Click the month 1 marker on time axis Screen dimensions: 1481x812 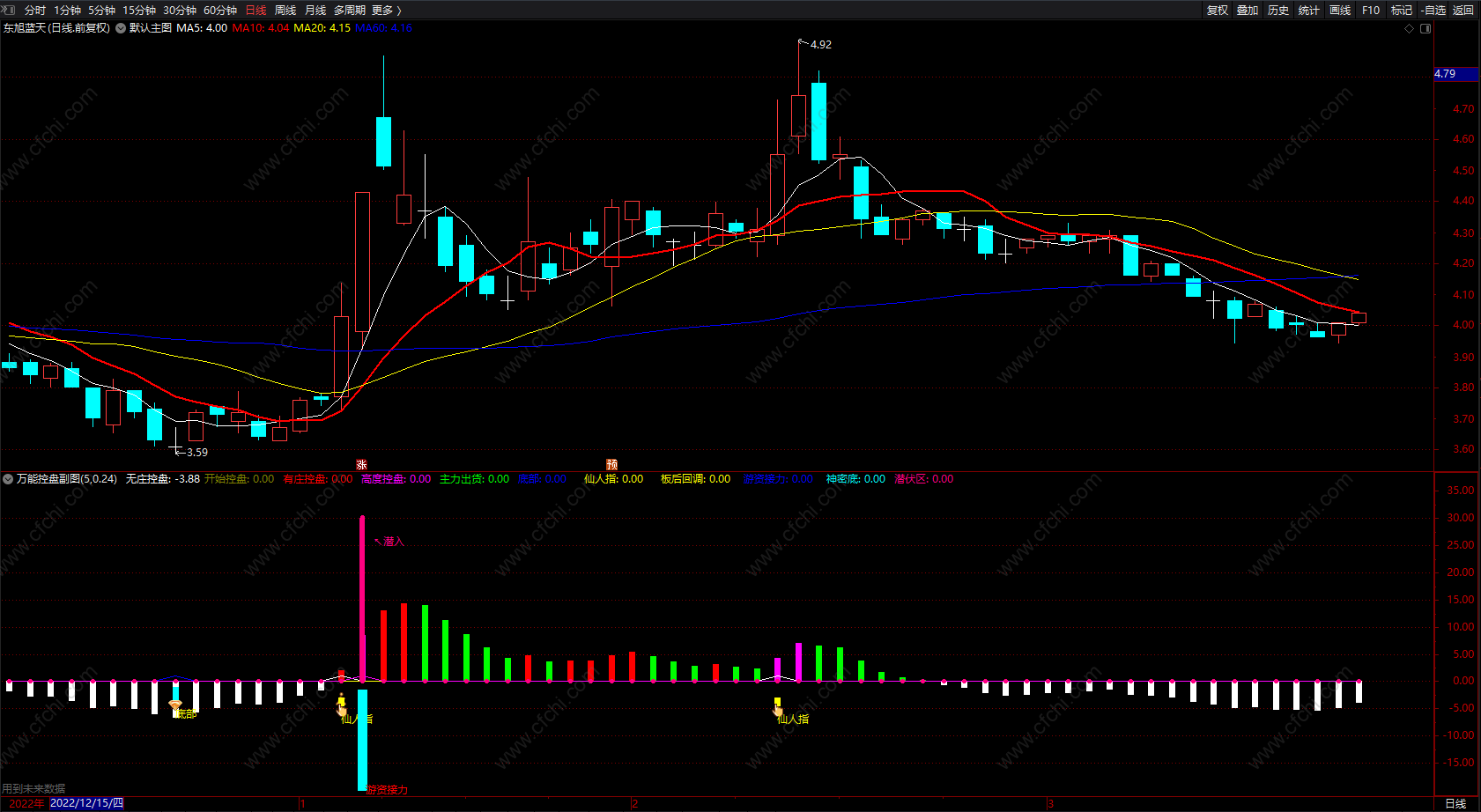pos(303,804)
